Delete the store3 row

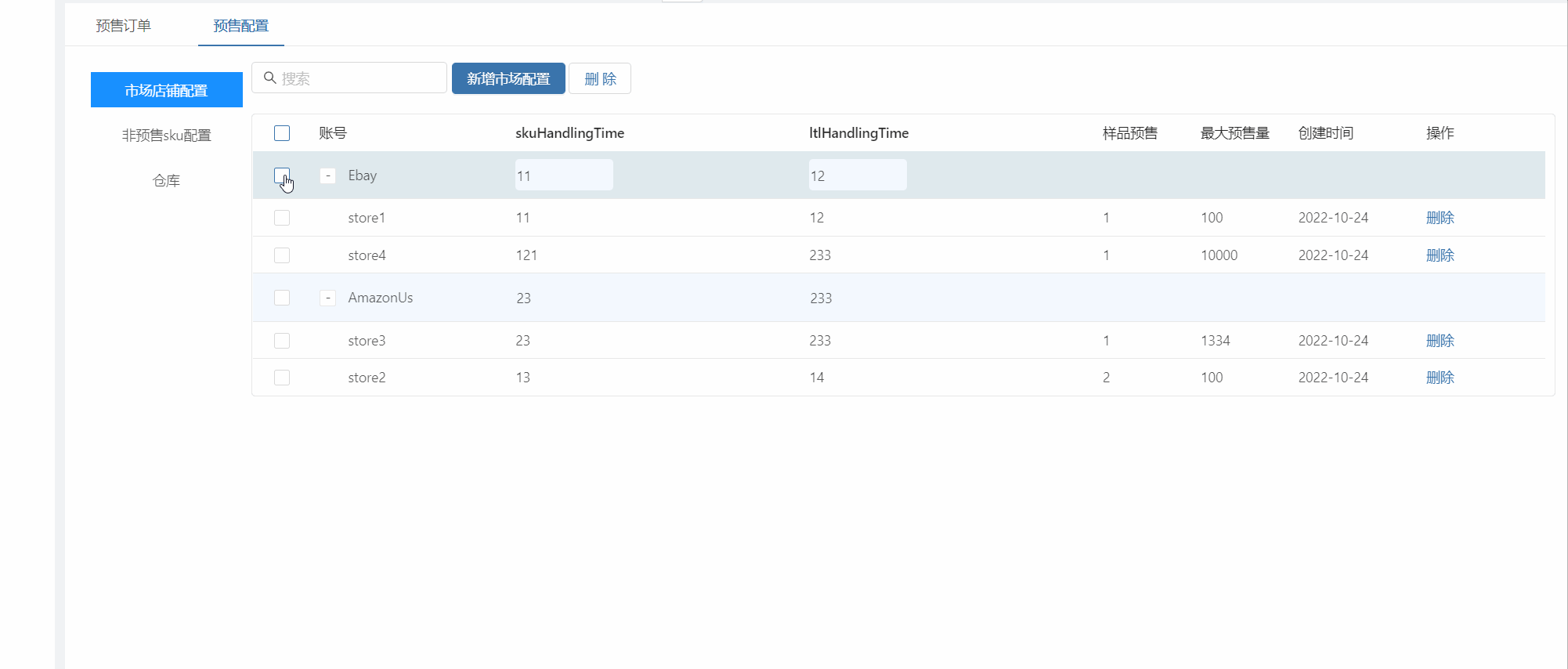pyautogui.click(x=1440, y=341)
